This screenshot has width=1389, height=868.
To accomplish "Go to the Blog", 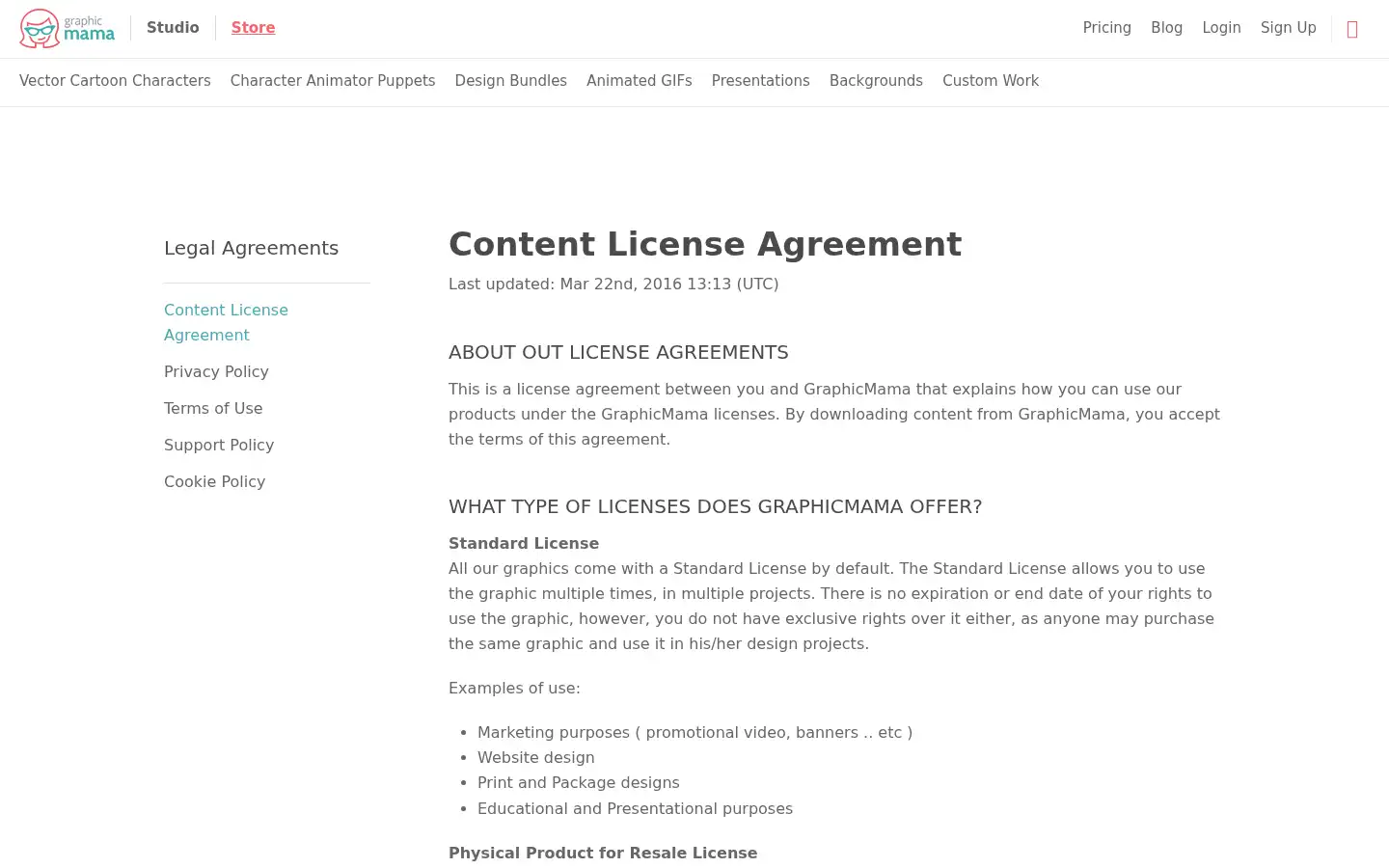I will 1166,28.
